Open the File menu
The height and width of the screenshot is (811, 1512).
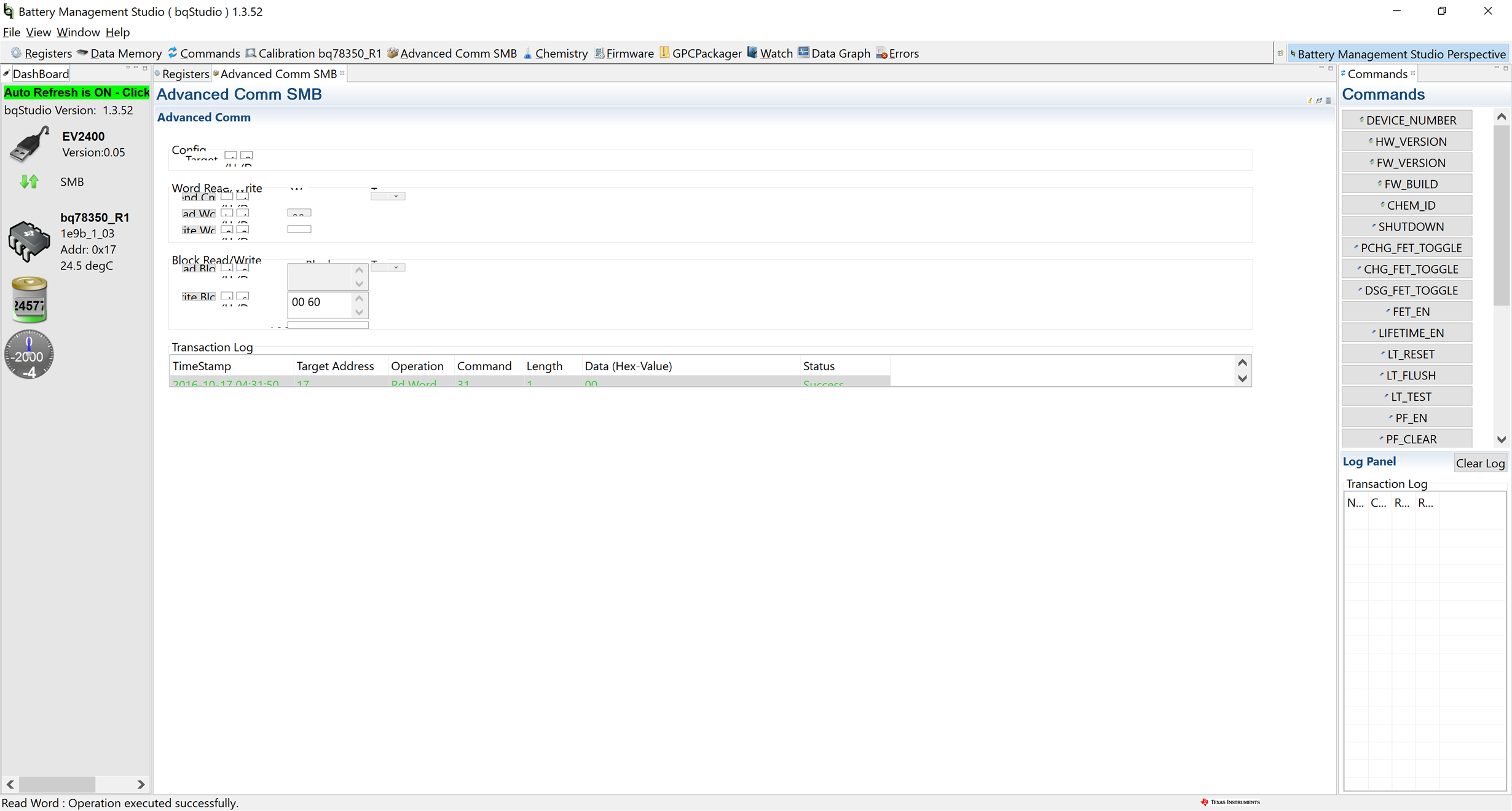[11, 32]
